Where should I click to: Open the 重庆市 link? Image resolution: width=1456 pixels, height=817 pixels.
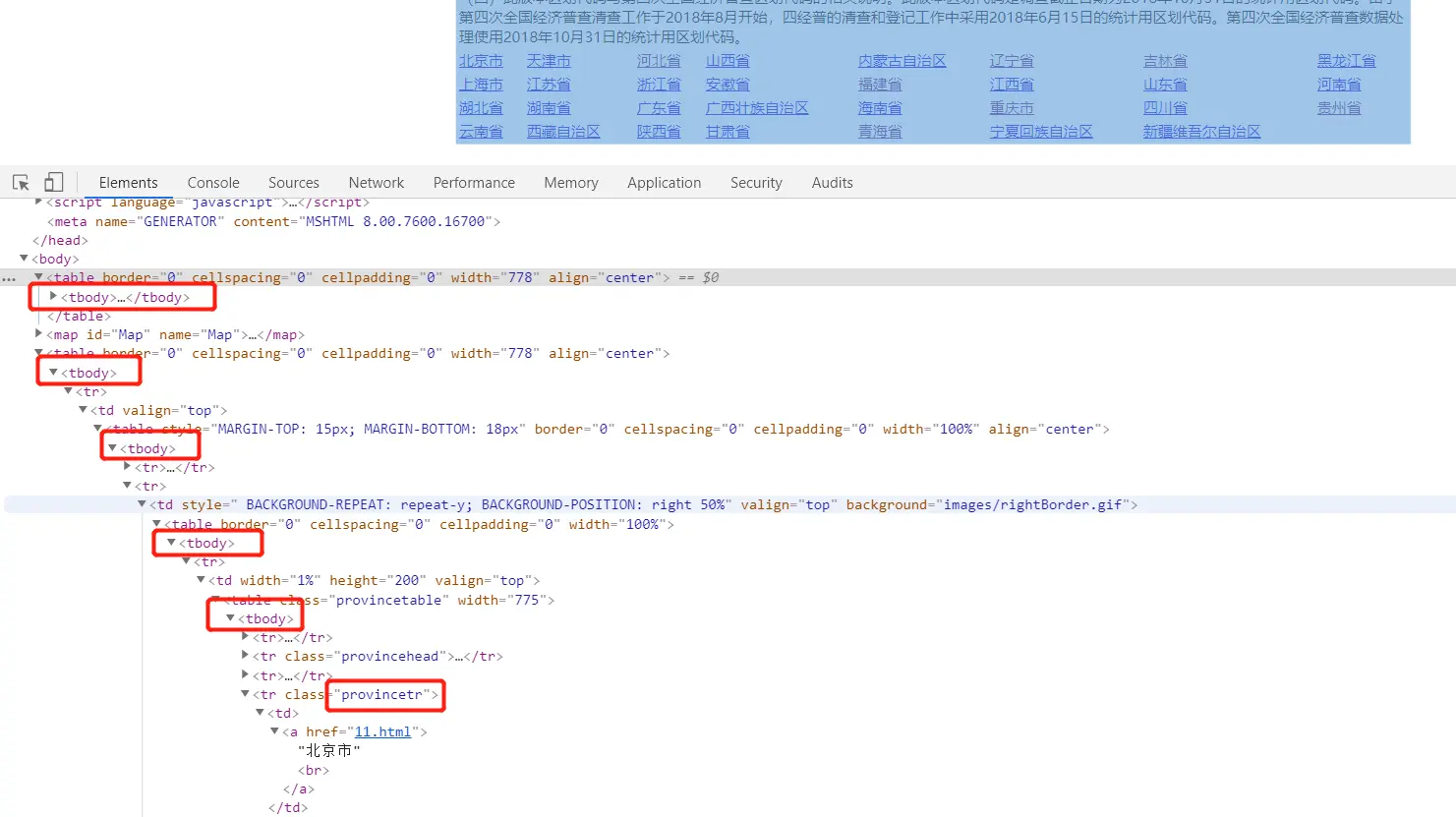1012,108
